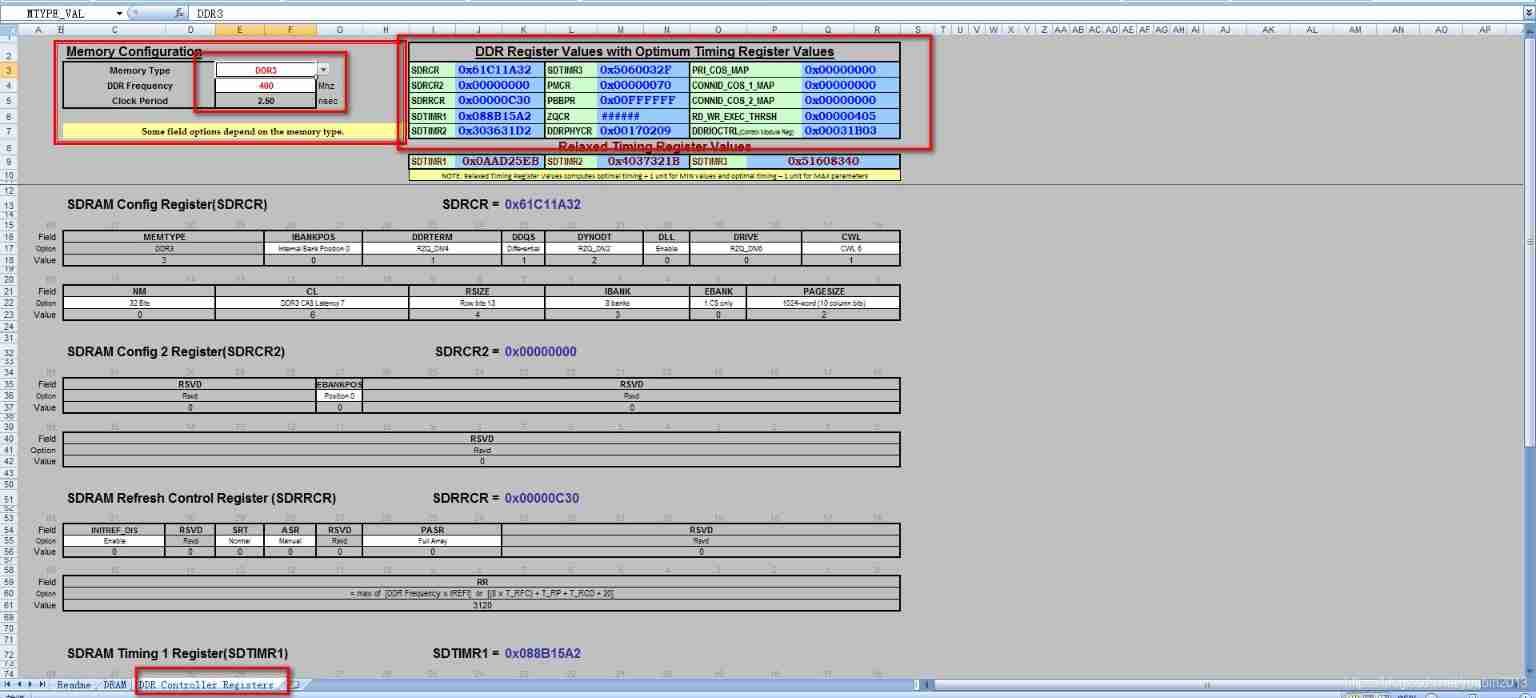Click the row 13 header

tap(8, 204)
